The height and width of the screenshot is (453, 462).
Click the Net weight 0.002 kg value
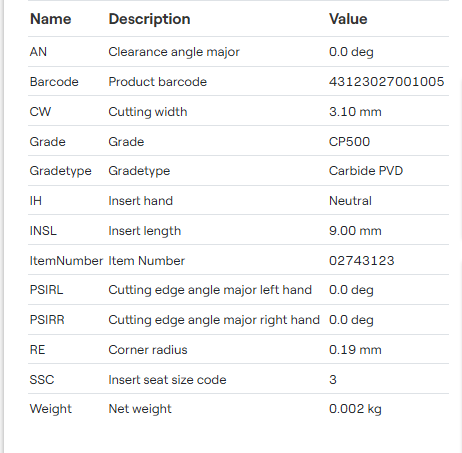pyautogui.click(x=355, y=409)
